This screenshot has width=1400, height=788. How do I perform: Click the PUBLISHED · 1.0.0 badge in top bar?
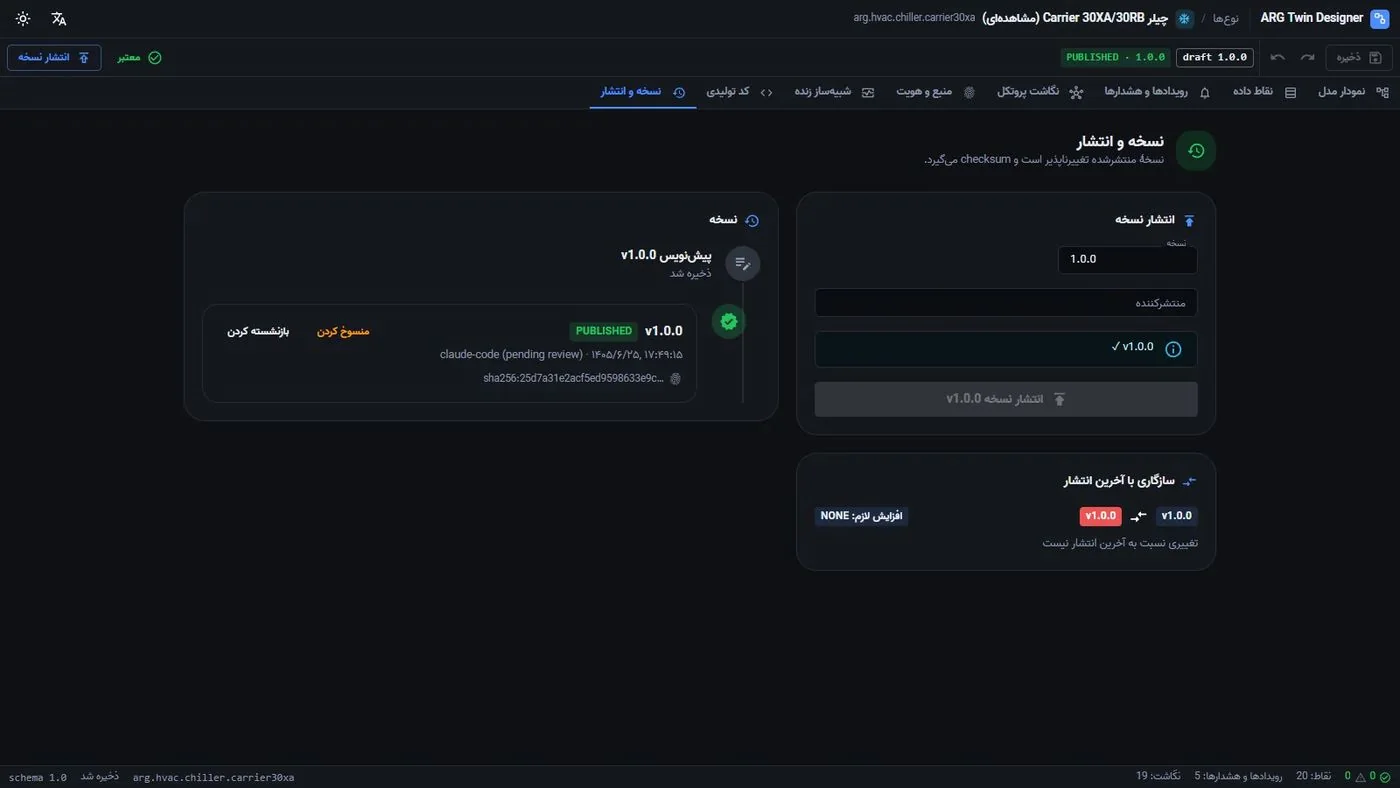(1115, 58)
